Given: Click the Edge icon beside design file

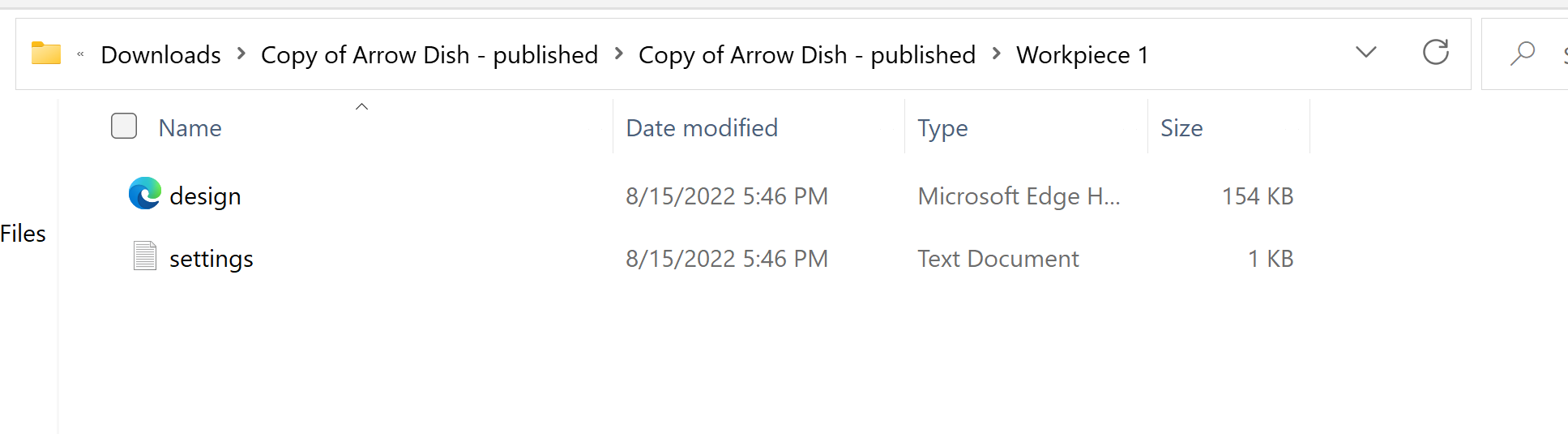Looking at the screenshot, I should (145, 194).
